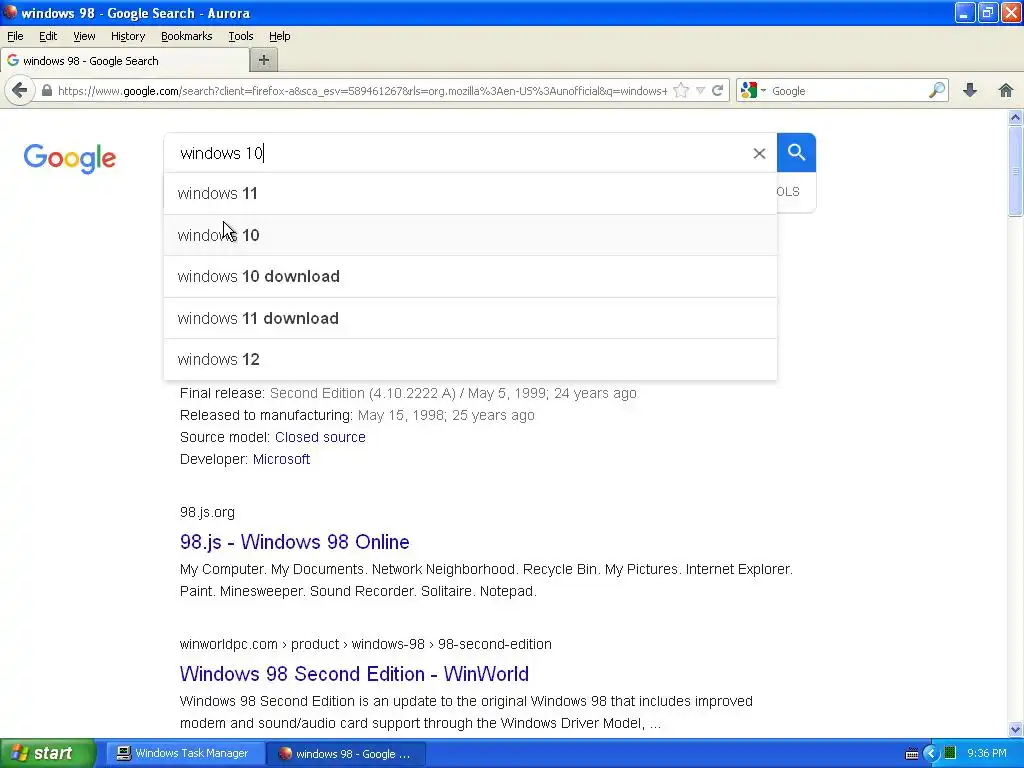Open the History menu

[128, 37]
